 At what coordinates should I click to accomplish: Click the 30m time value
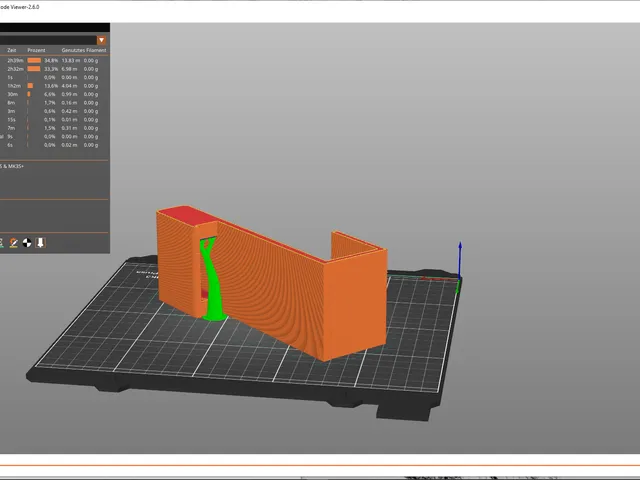[12, 94]
